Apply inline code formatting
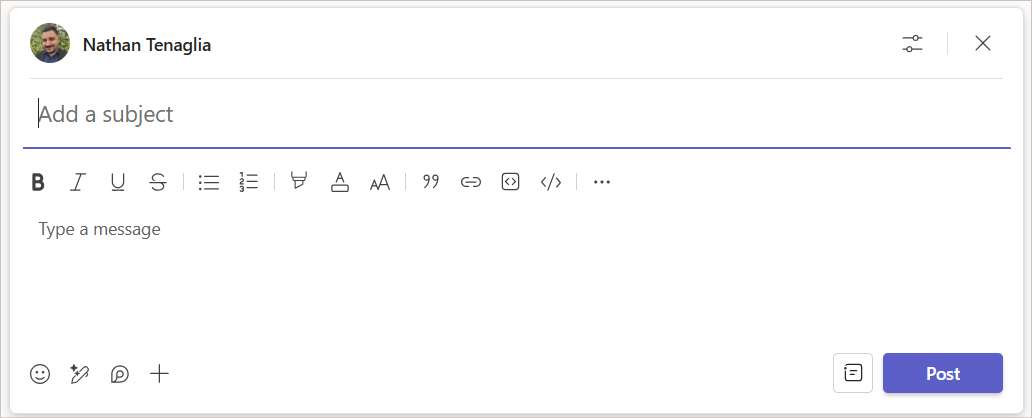This screenshot has height=418, width=1032. click(551, 182)
